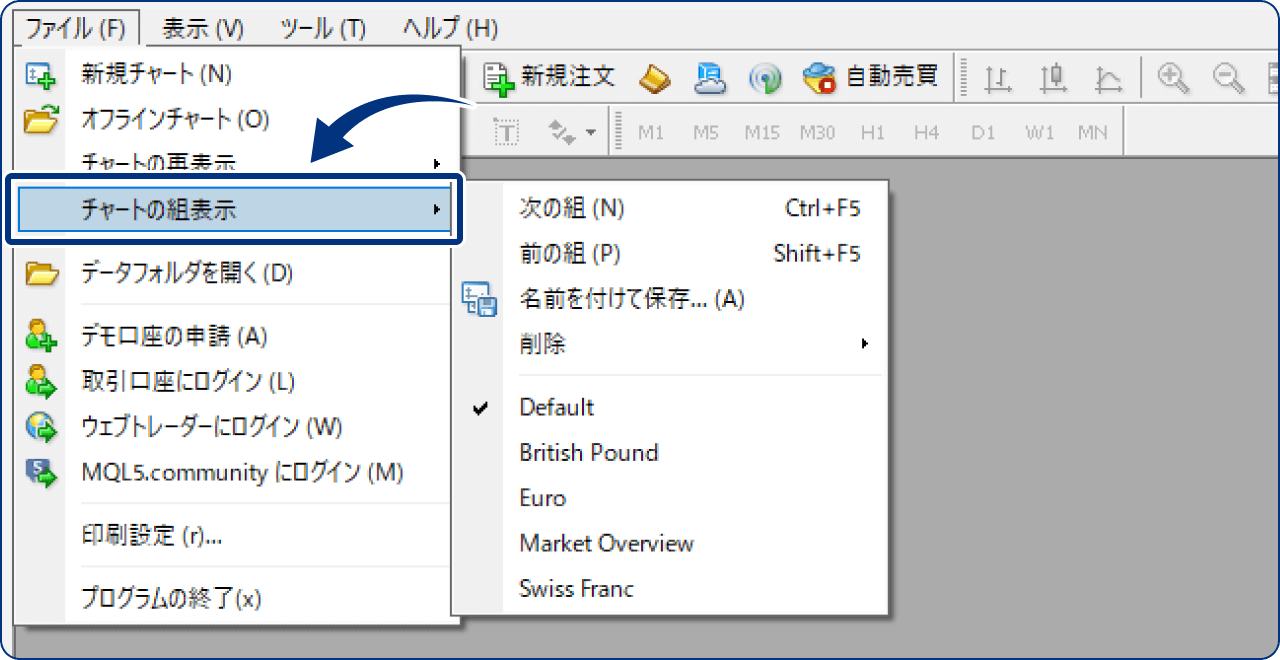Screen dimensions: 1280x660
Task: Click the Offline Chart folder icon
Action: 40,121
